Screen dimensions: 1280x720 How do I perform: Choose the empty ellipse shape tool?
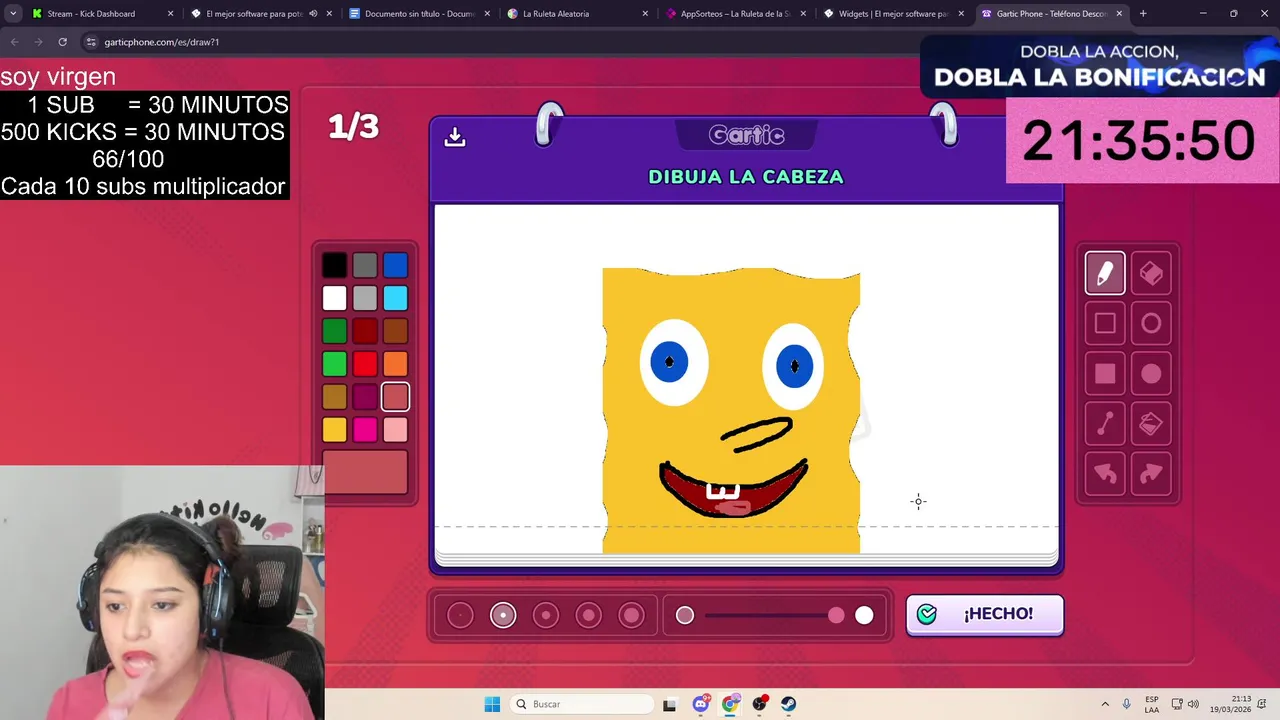point(1151,323)
